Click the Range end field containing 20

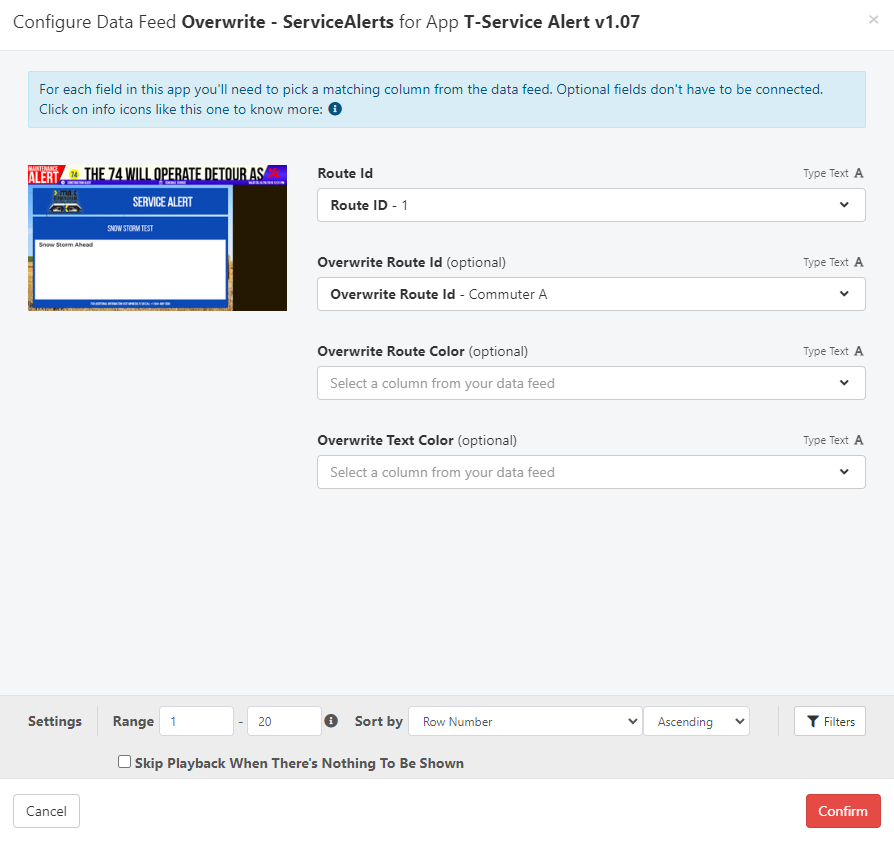click(x=284, y=721)
